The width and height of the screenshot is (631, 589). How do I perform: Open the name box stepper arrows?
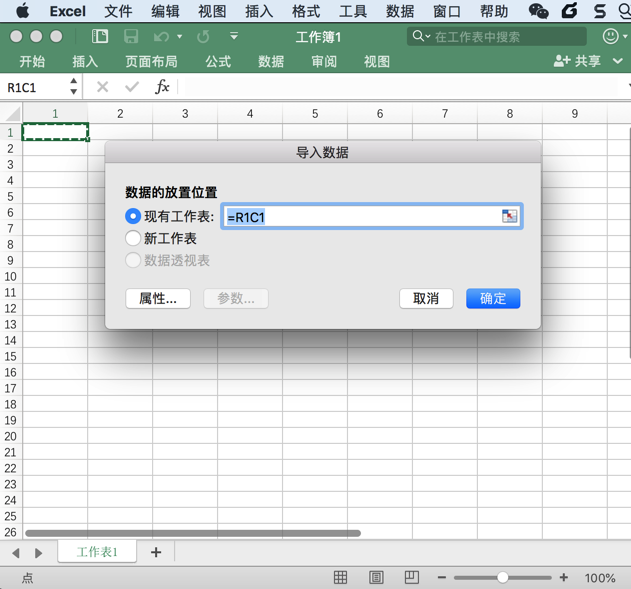pos(73,86)
